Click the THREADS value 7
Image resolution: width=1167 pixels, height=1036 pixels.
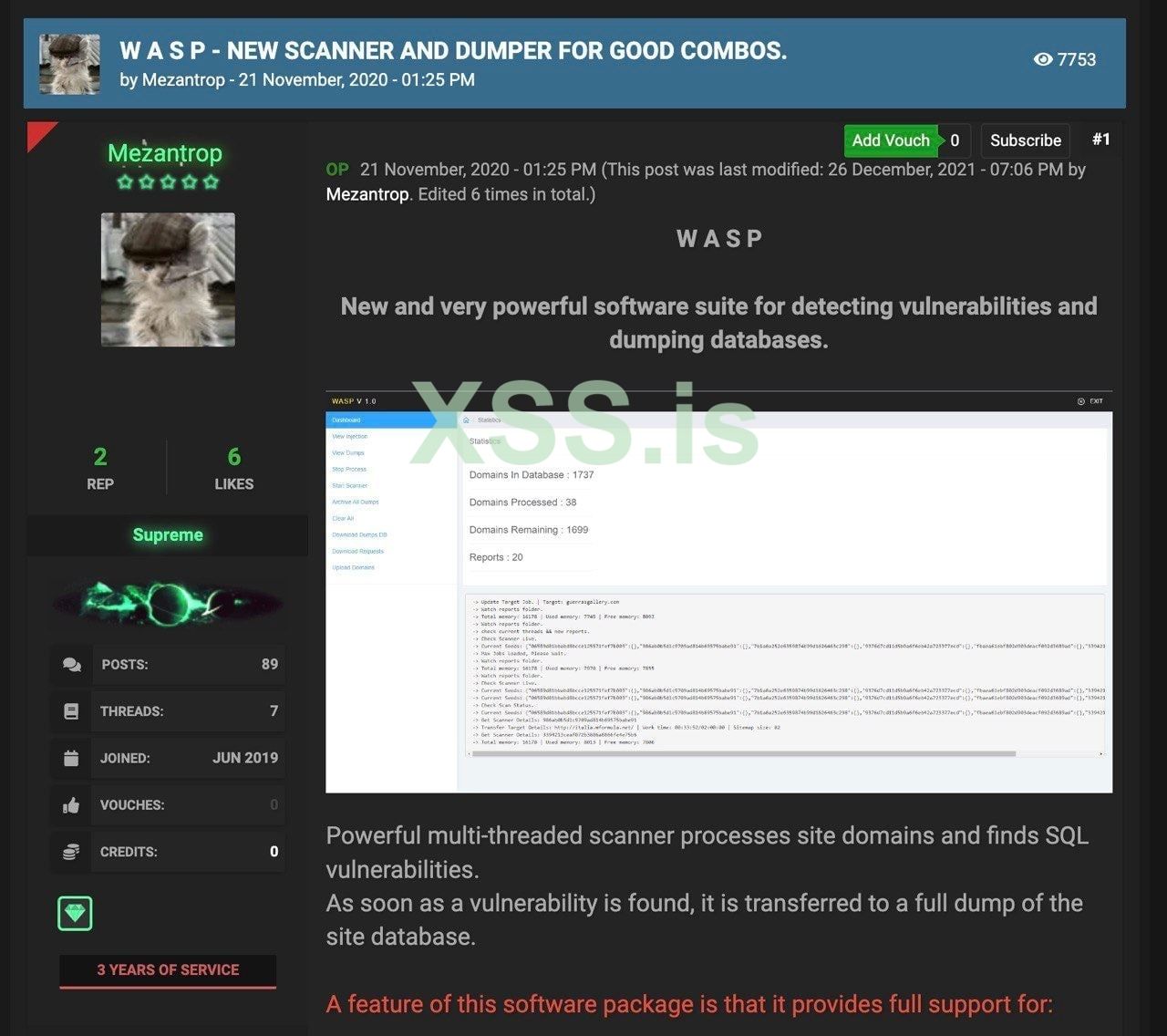coord(274,710)
